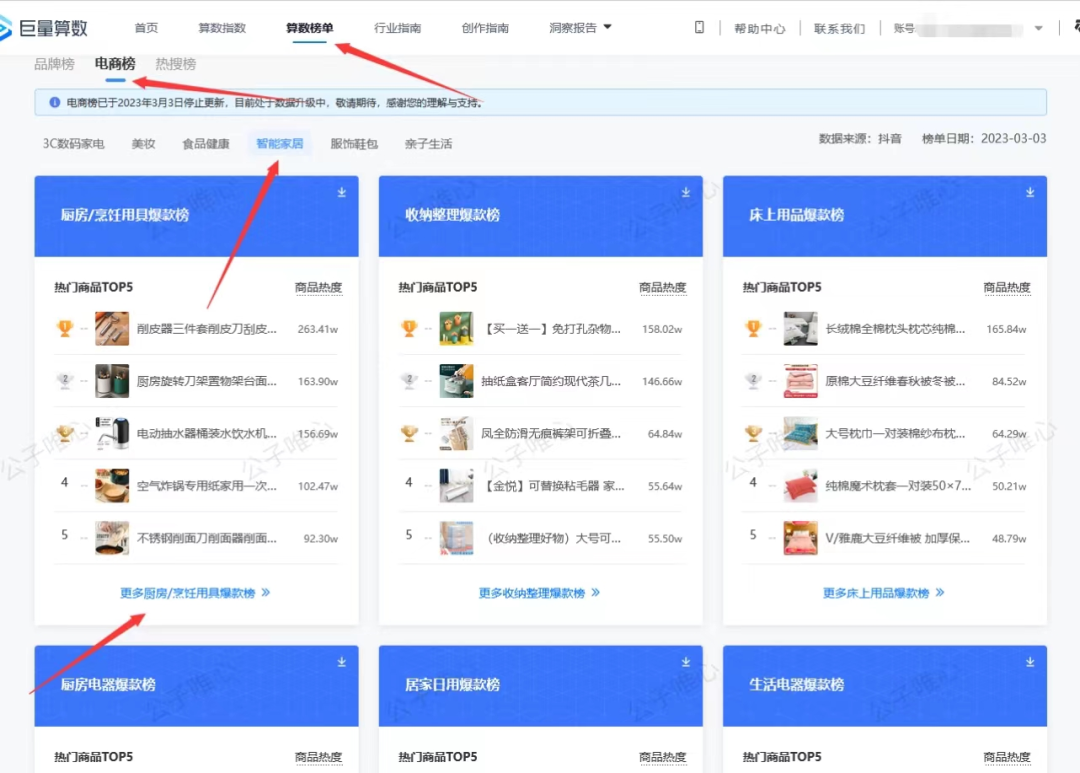Download the 收纳整理爆款榜 ranking data
This screenshot has width=1080, height=773.
click(685, 192)
